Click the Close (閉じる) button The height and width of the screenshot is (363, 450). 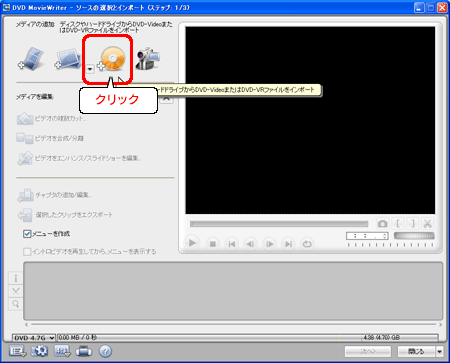[416, 351]
